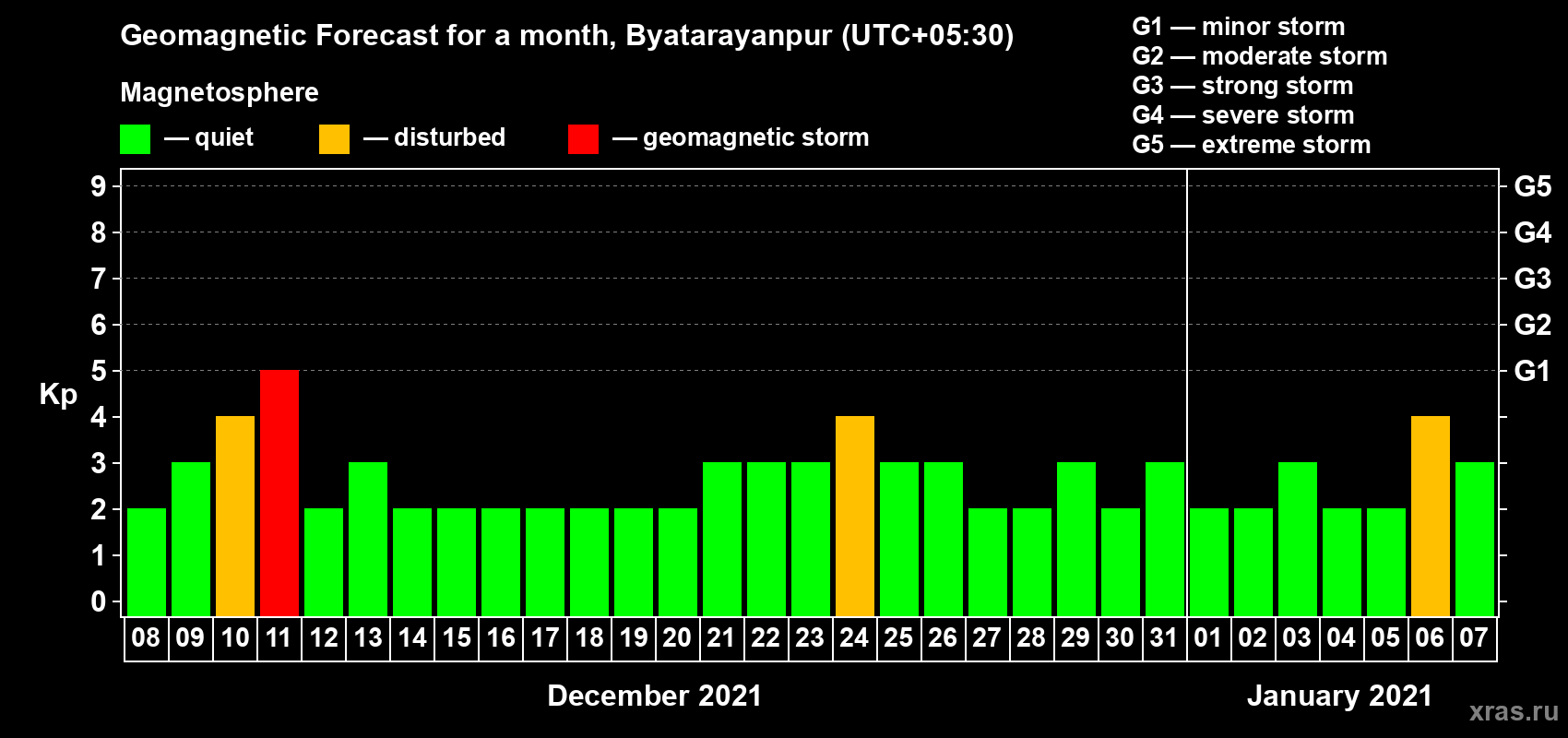Click the red geomagnetic storm legend swatch
The image size is (1568, 738).
(x=583, y=139)
